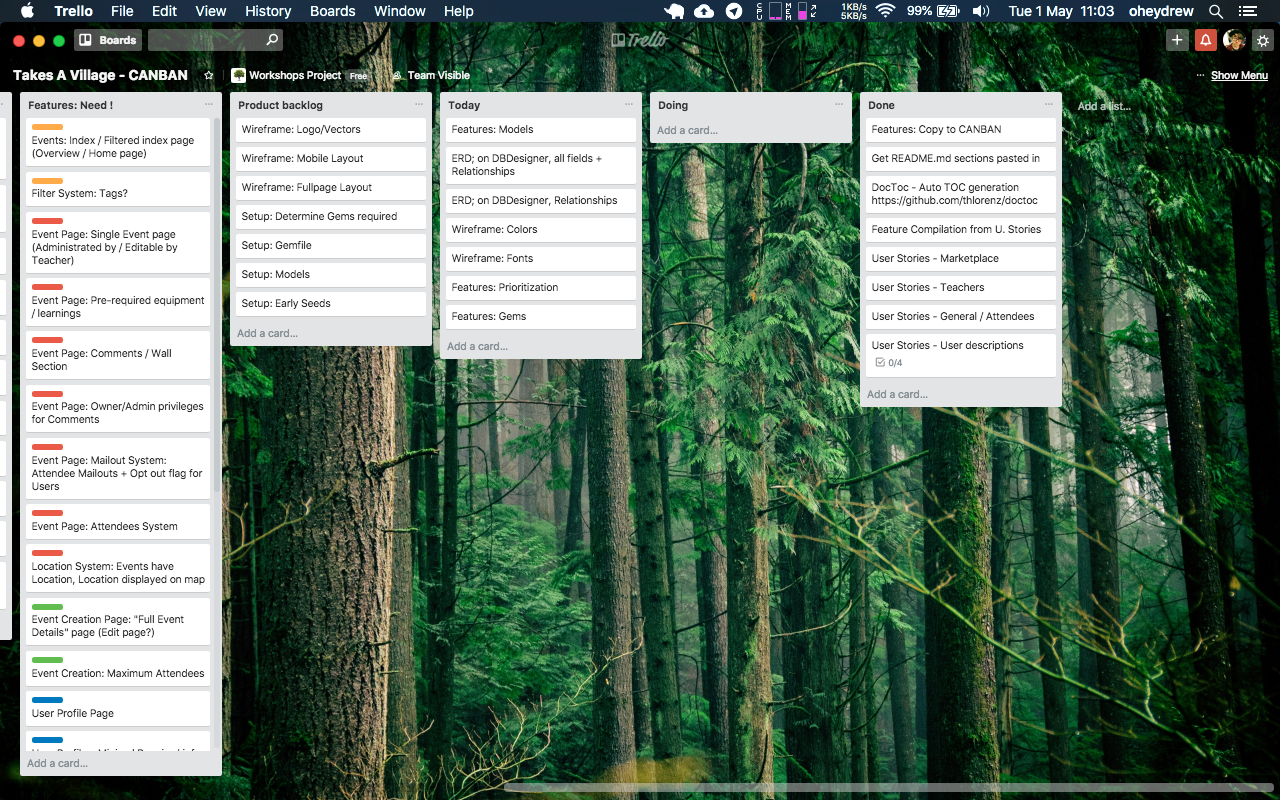Open the History menu

(x=268, y=11)
